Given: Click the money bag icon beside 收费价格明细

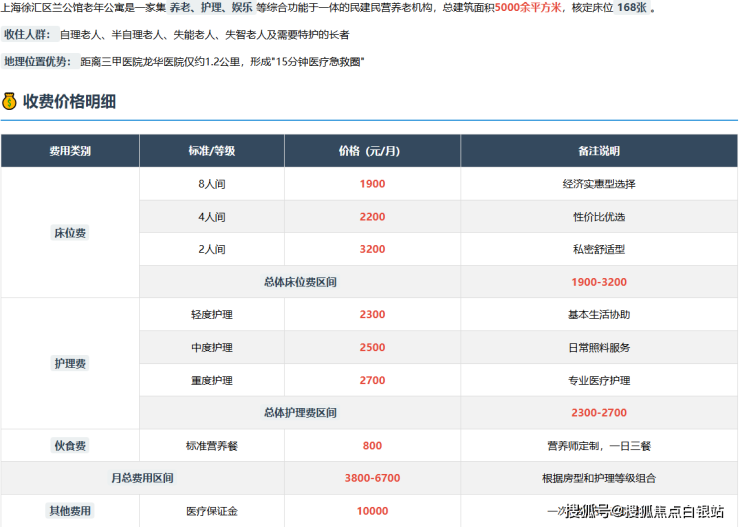Looking at the screenshot, I should pos(10,101).
